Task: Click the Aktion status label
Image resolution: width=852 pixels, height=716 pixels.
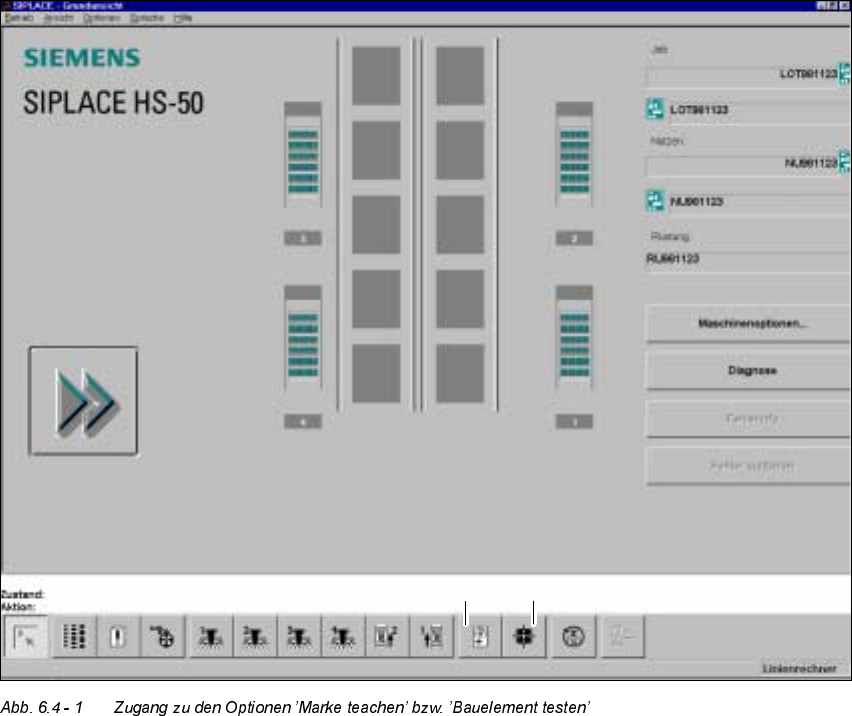Action: coord(18,606)
